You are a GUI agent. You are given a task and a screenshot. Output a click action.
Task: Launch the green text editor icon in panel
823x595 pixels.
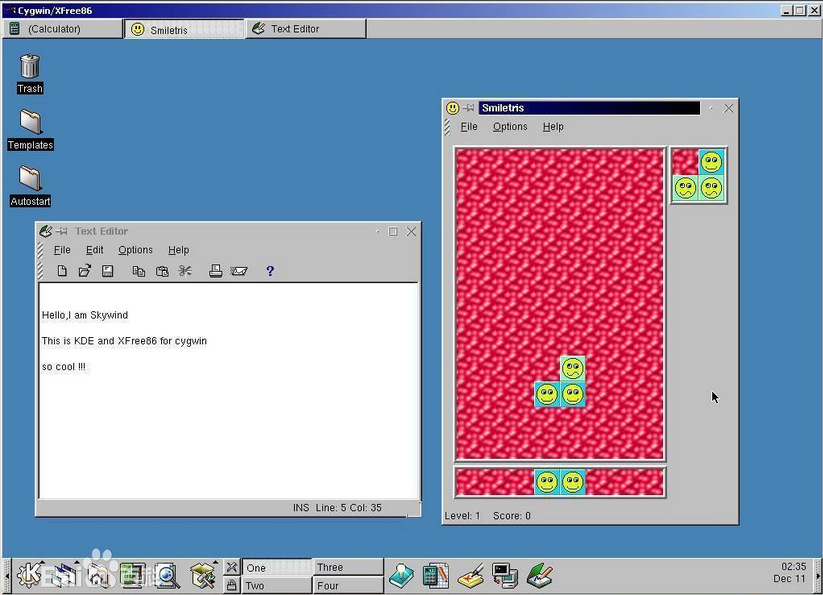[540, 576]
